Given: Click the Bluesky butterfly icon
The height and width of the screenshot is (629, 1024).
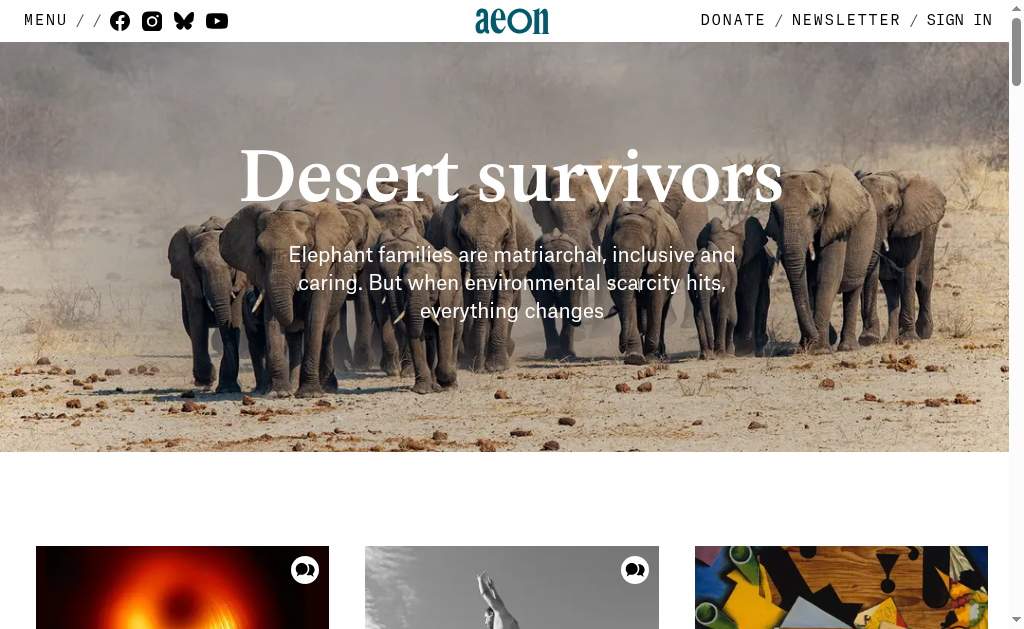Looking at the screenshot, I should [184, 21].
